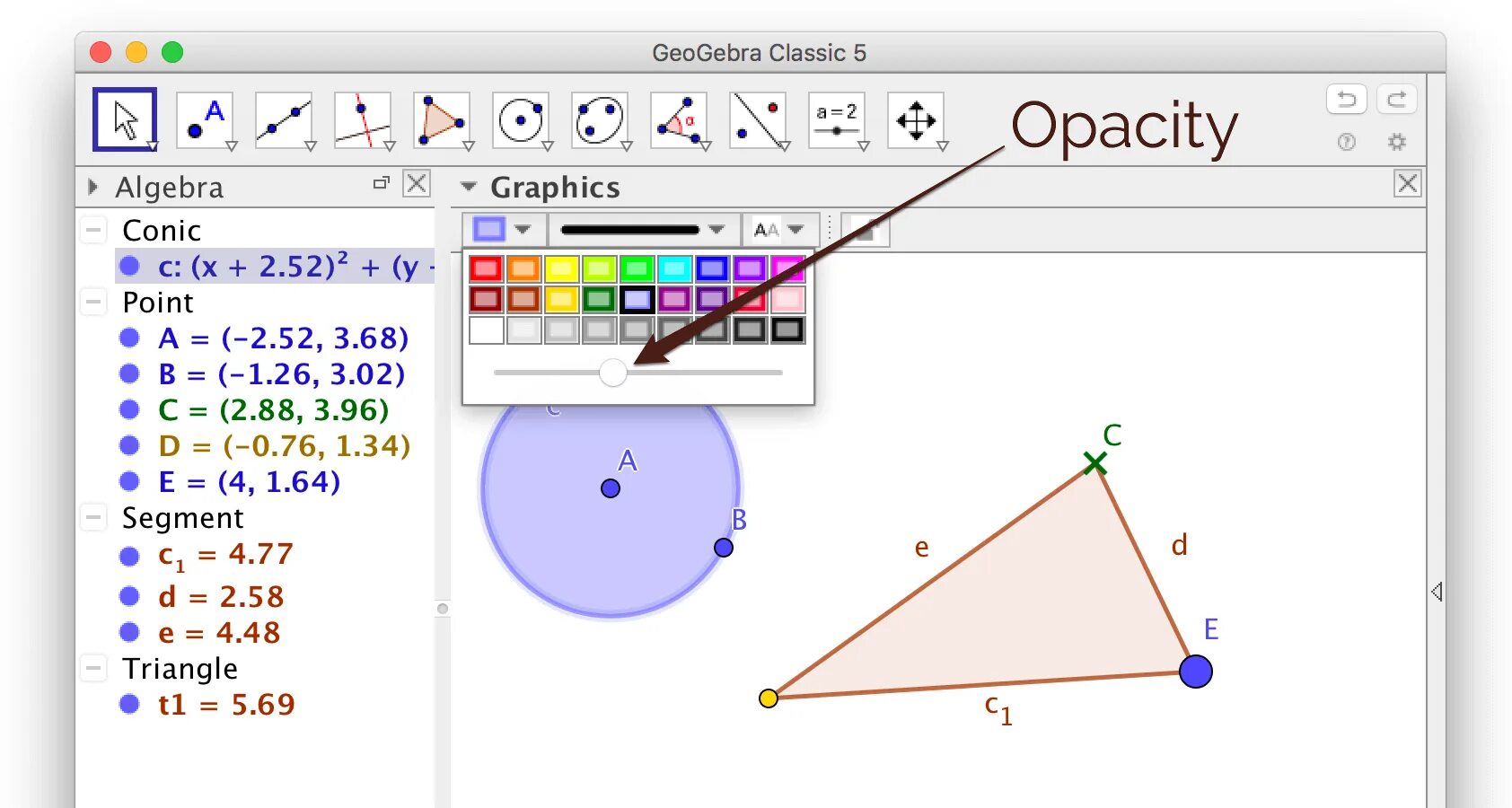
Task: Select the Line tool
Action: 285,119
